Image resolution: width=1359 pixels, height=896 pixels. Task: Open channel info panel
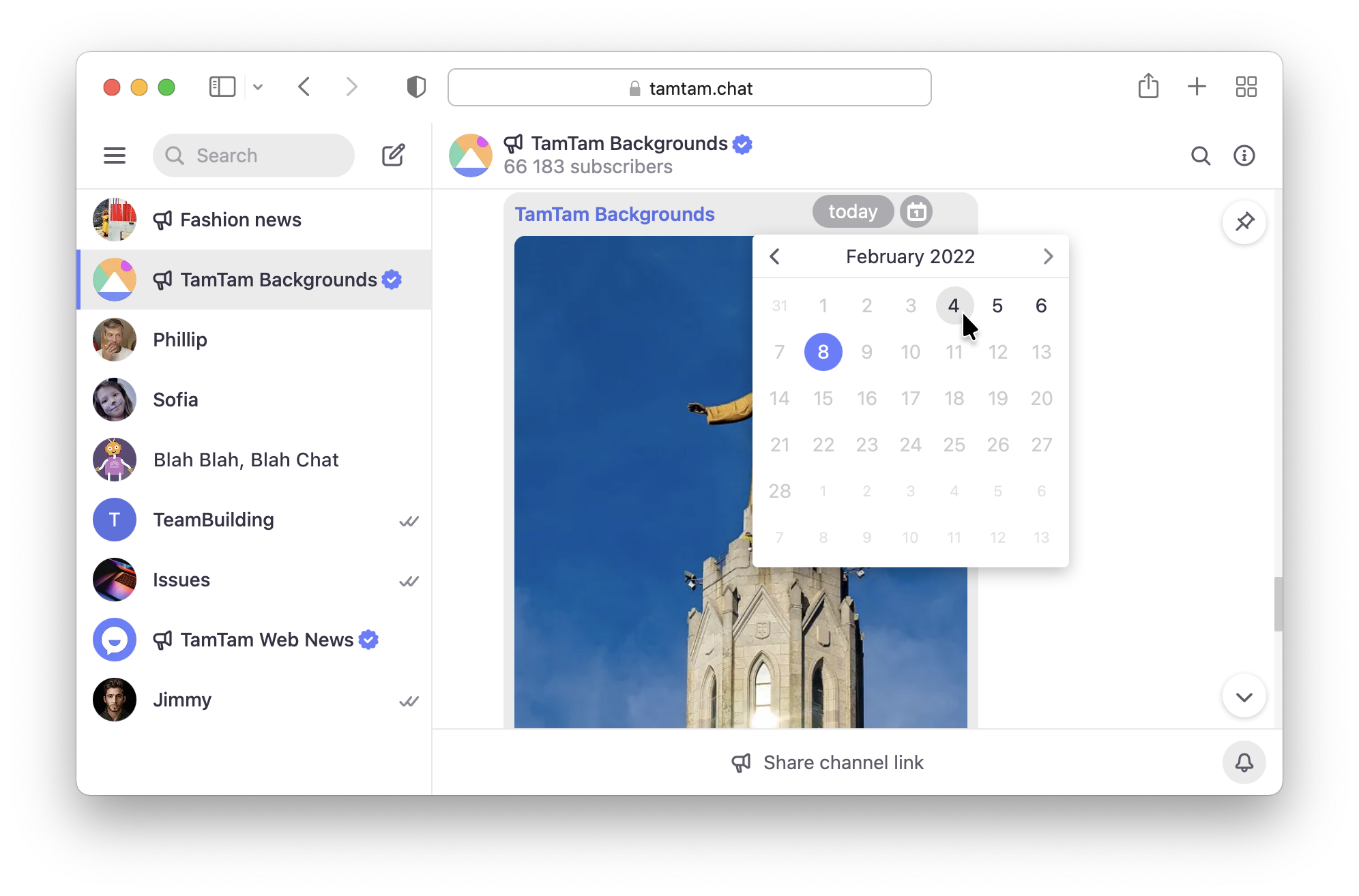coord(1244,156)
